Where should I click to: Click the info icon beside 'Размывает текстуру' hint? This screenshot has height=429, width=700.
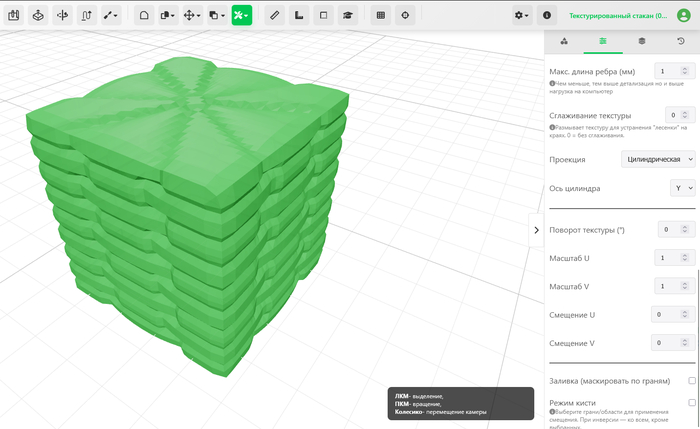click(x=552, y=128)
